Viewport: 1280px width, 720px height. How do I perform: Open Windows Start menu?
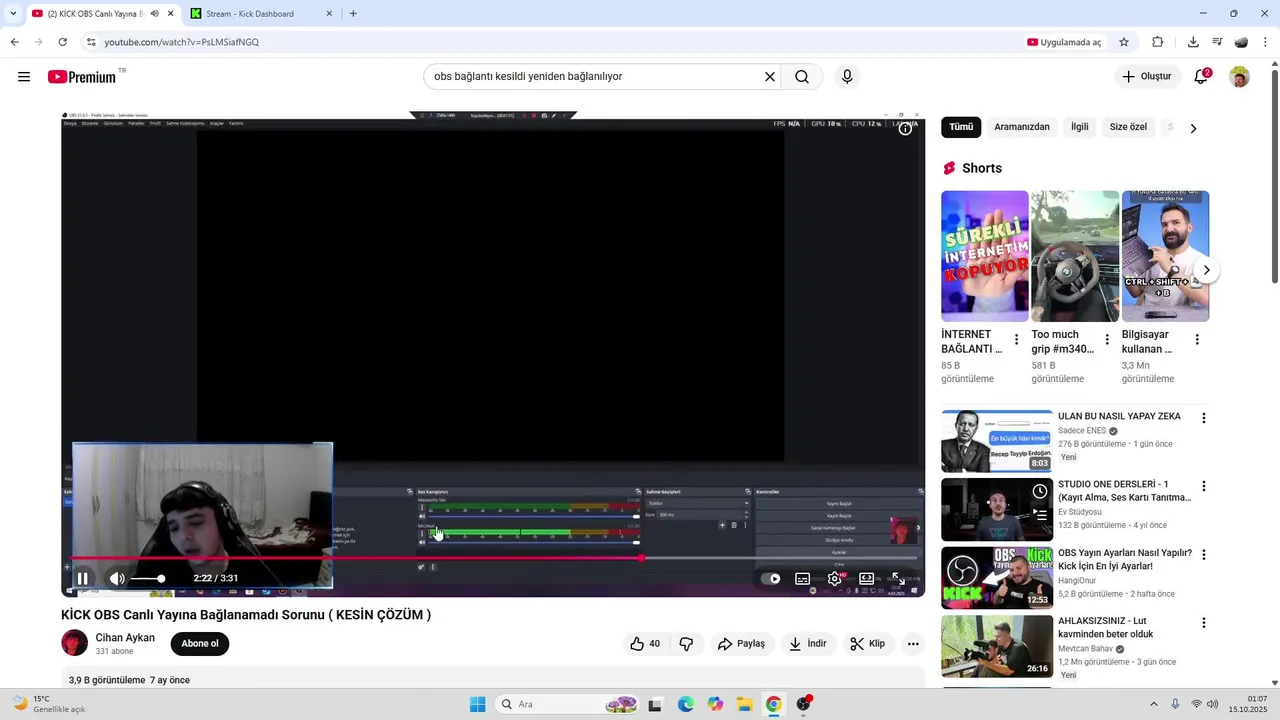(478, 704)
